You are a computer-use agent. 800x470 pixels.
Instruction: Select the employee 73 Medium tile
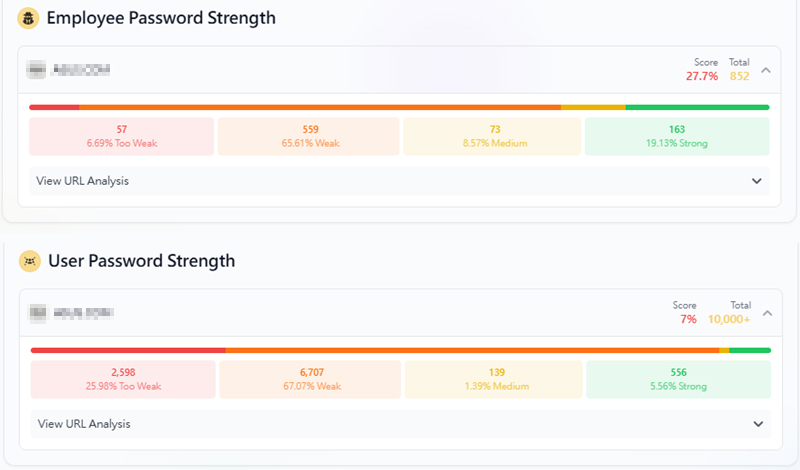[493, 136]
